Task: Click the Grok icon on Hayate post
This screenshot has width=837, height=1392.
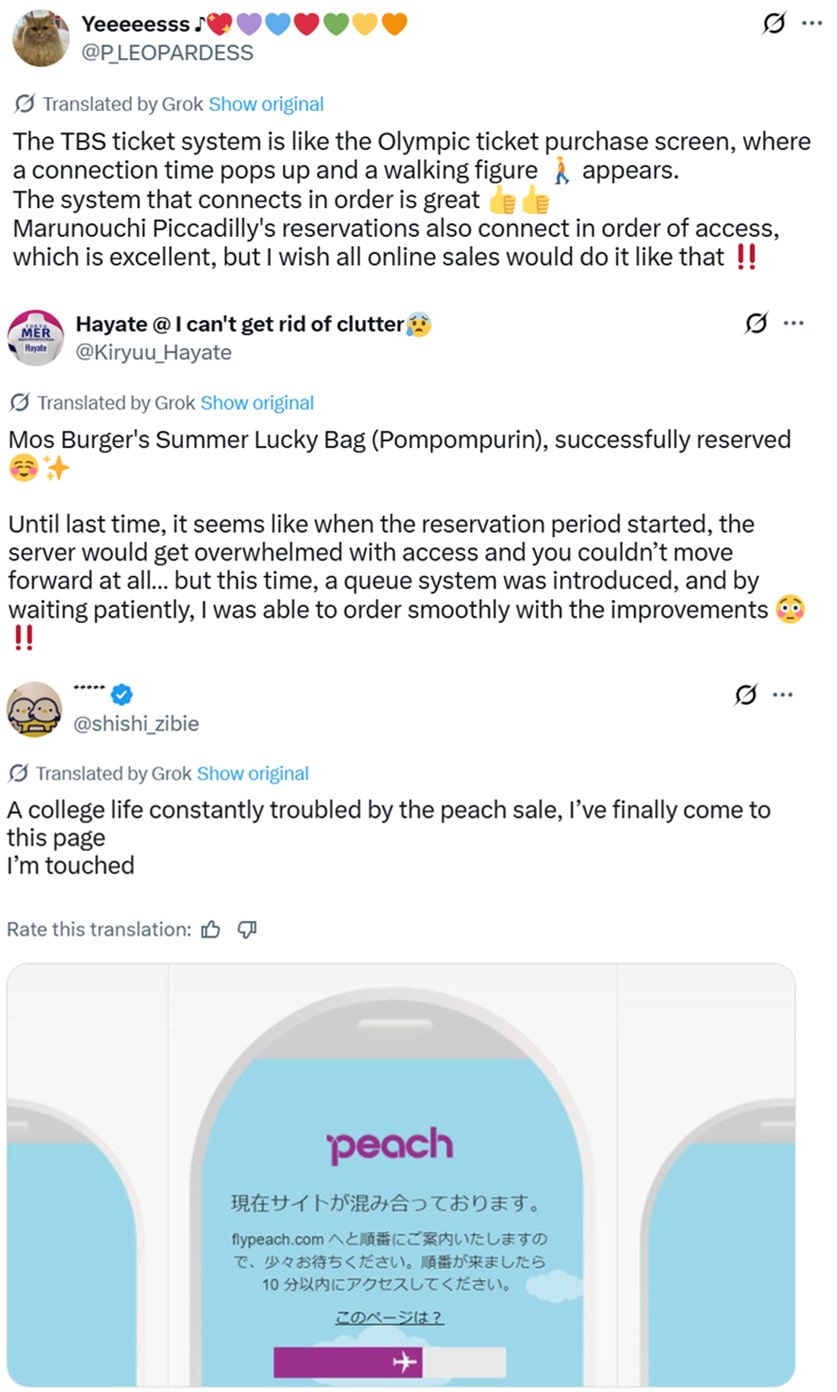Action: (x=757, y=324)
